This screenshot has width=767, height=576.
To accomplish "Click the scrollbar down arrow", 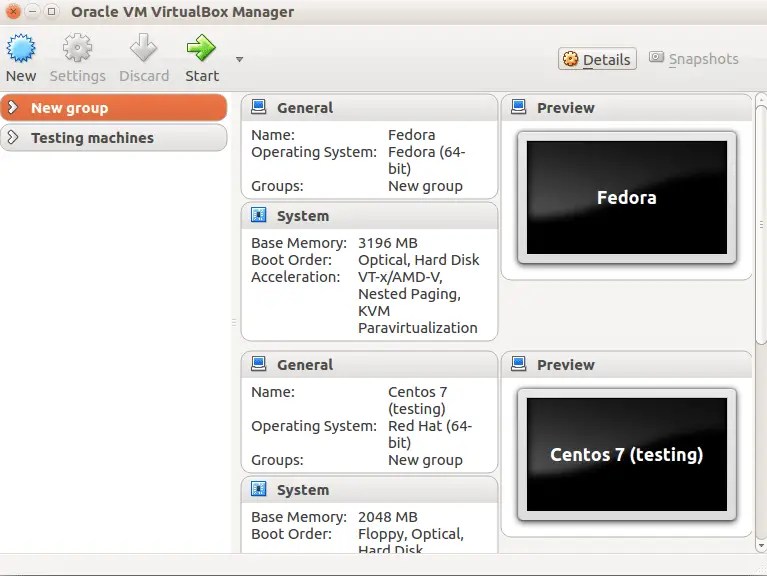I will pyautogui.click(x=761, y=546).
